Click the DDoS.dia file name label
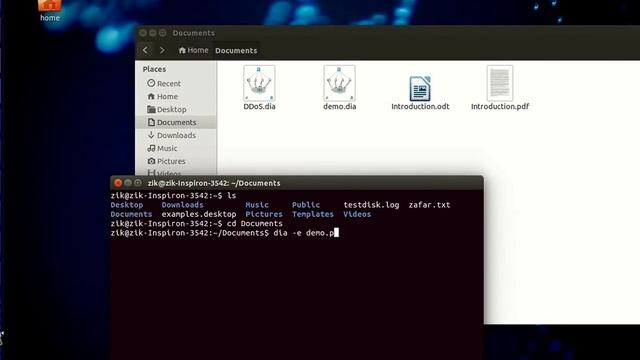Viewport: 640px width, 360px height. pyautogui.click(x=259, y=107)
